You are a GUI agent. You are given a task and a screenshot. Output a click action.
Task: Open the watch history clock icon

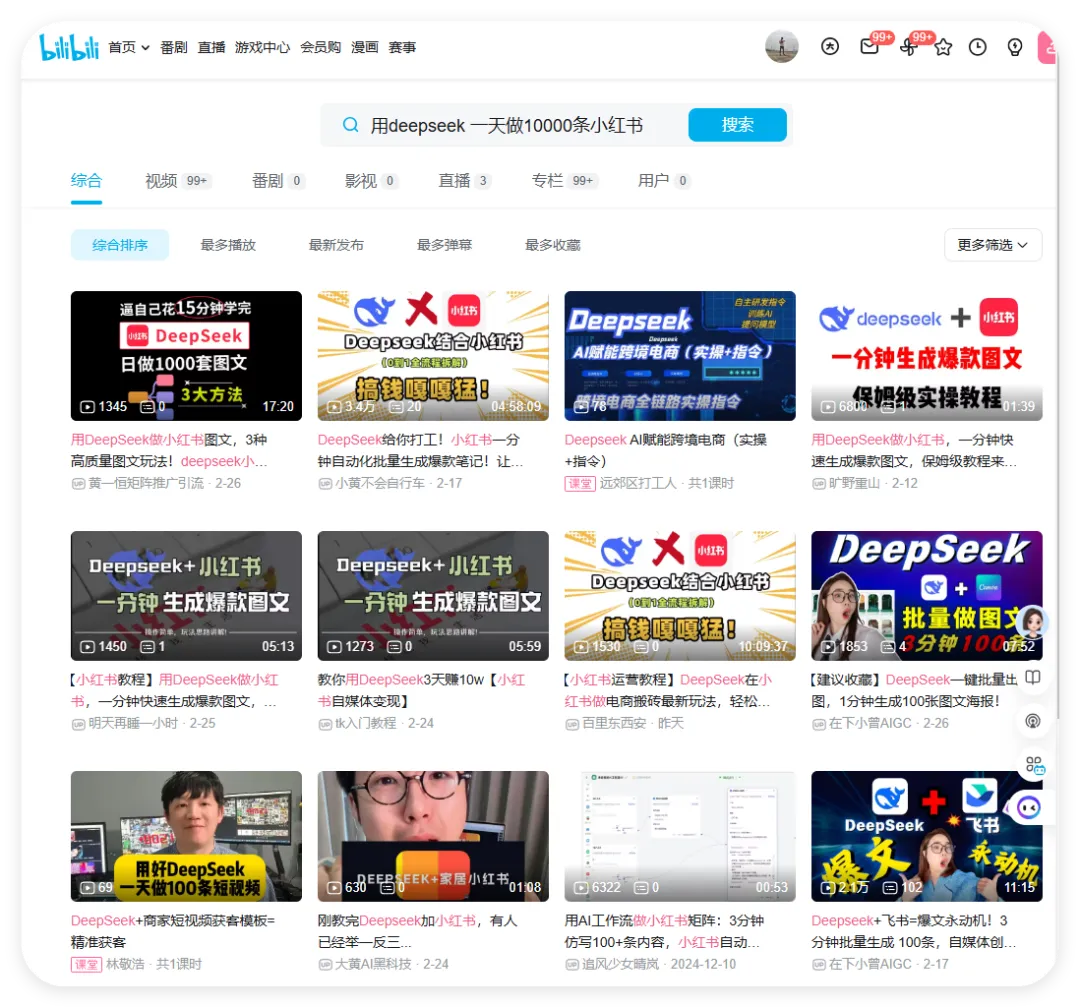tap(977, 47)
